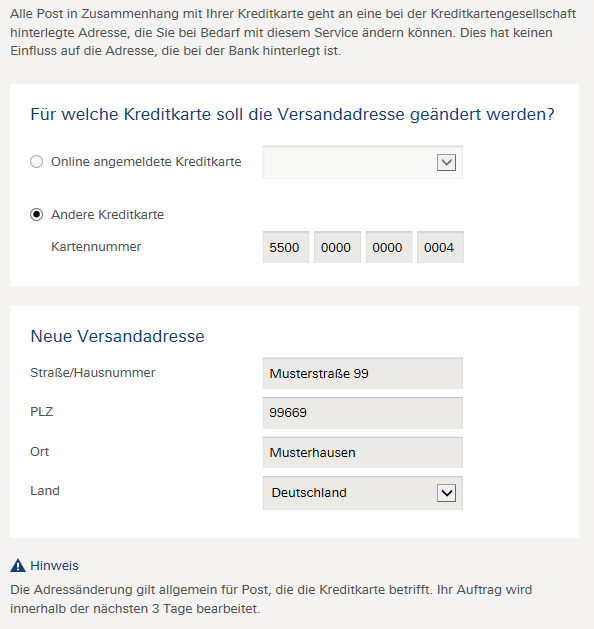Click the Andere Kreditkarte label text
This screenshot has height=629, width=594.
click(107, 215)
